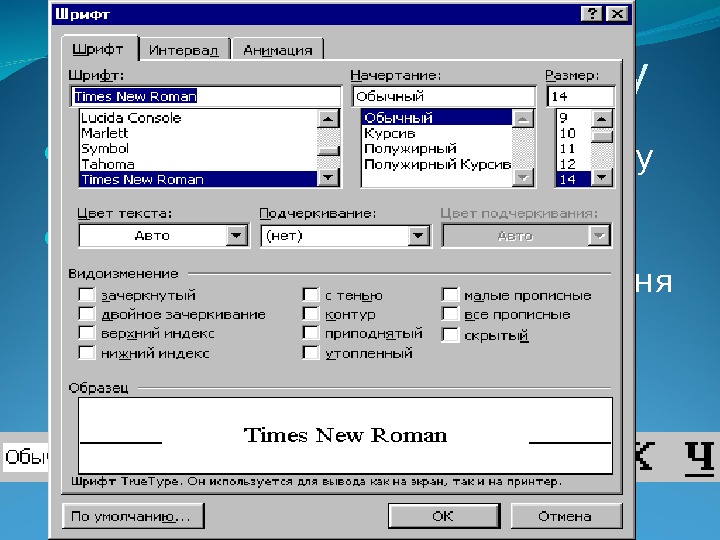Select Lucida Console in font list
Image resolution: width=720 pixels, height=540 pixels.
pos(198,118)
